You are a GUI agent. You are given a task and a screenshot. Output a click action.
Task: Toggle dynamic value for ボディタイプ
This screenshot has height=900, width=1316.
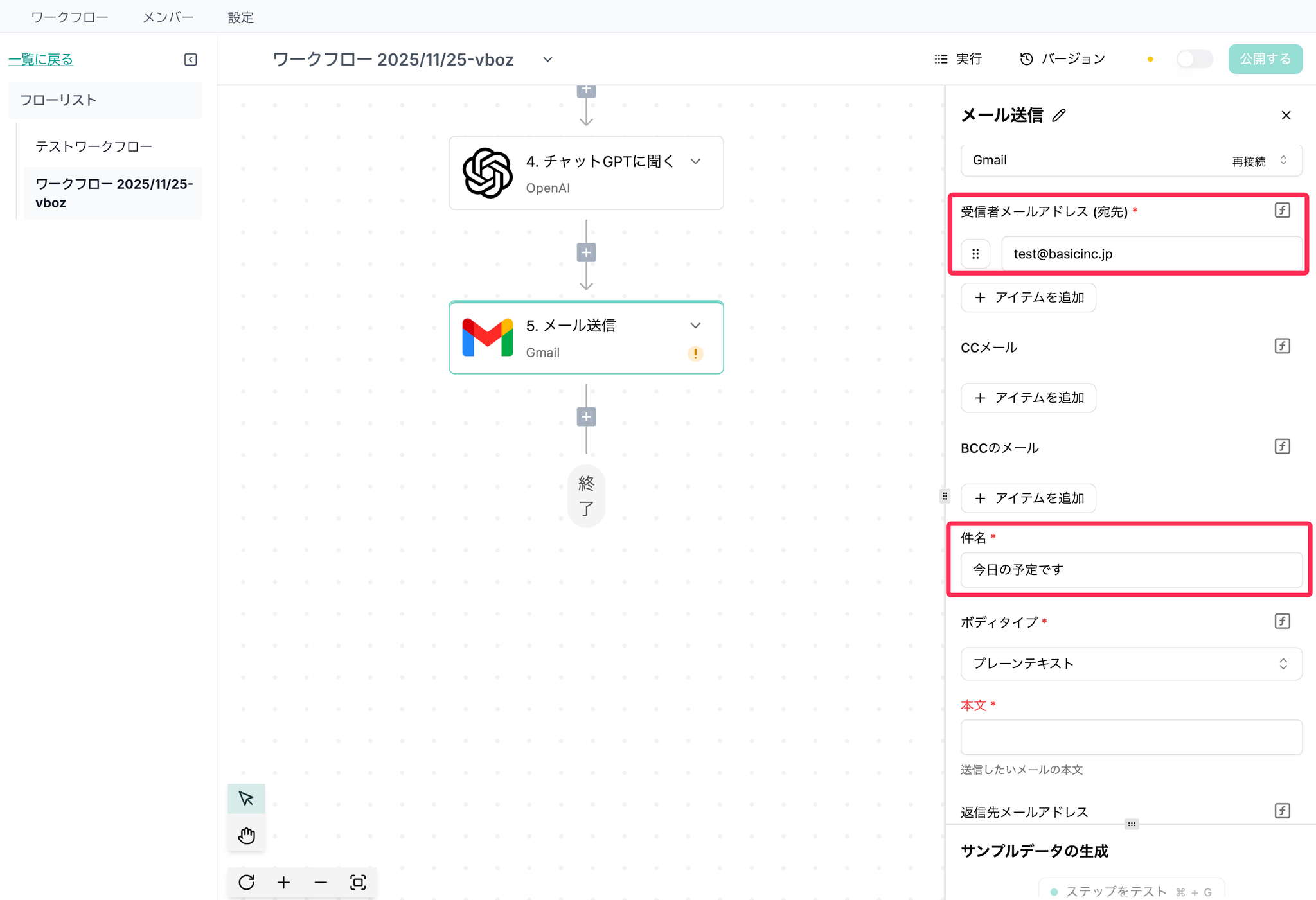click(1282, 621)
